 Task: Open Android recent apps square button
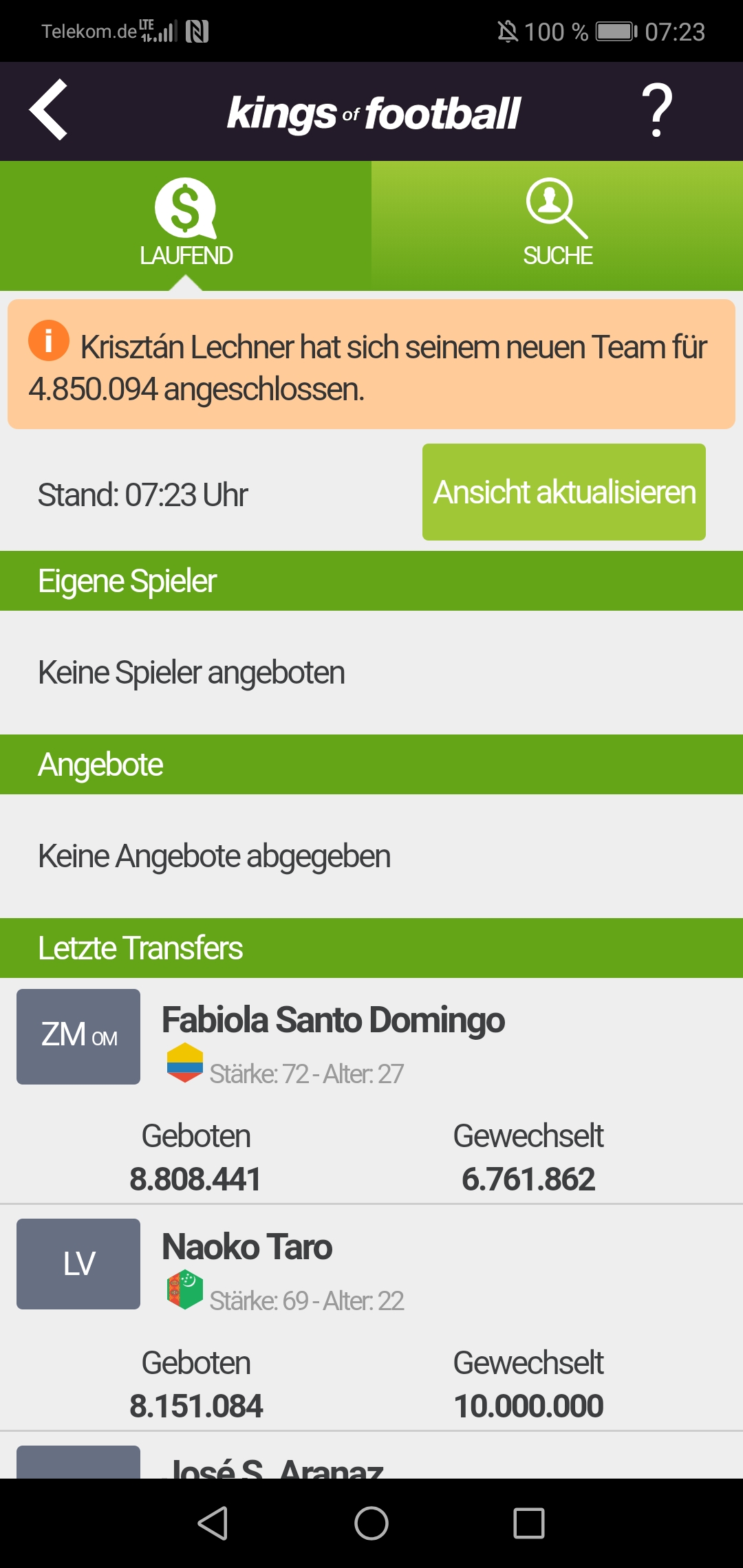(529, 1523)
